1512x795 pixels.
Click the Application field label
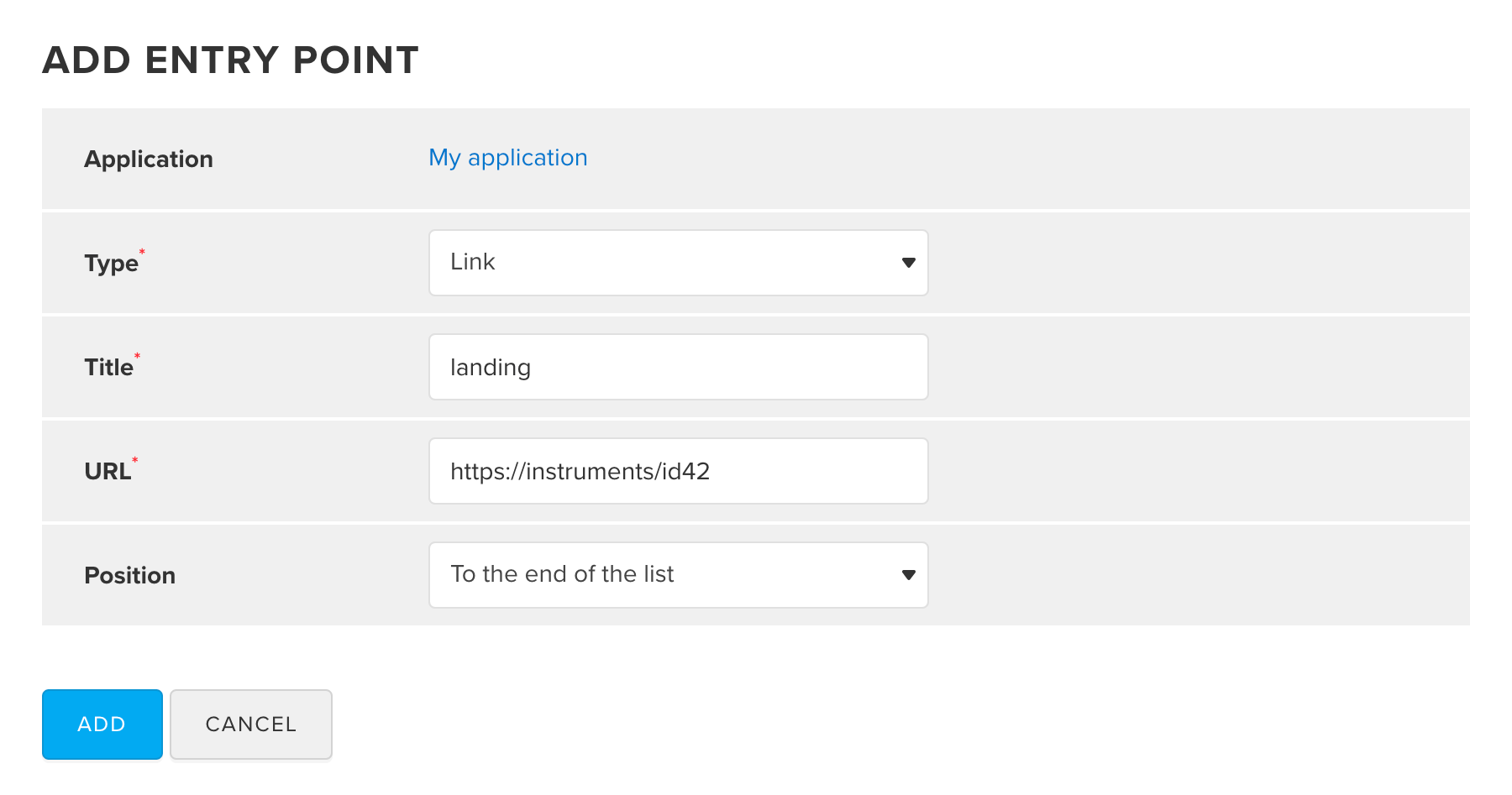pyautogui.click(x=149, y=160)
